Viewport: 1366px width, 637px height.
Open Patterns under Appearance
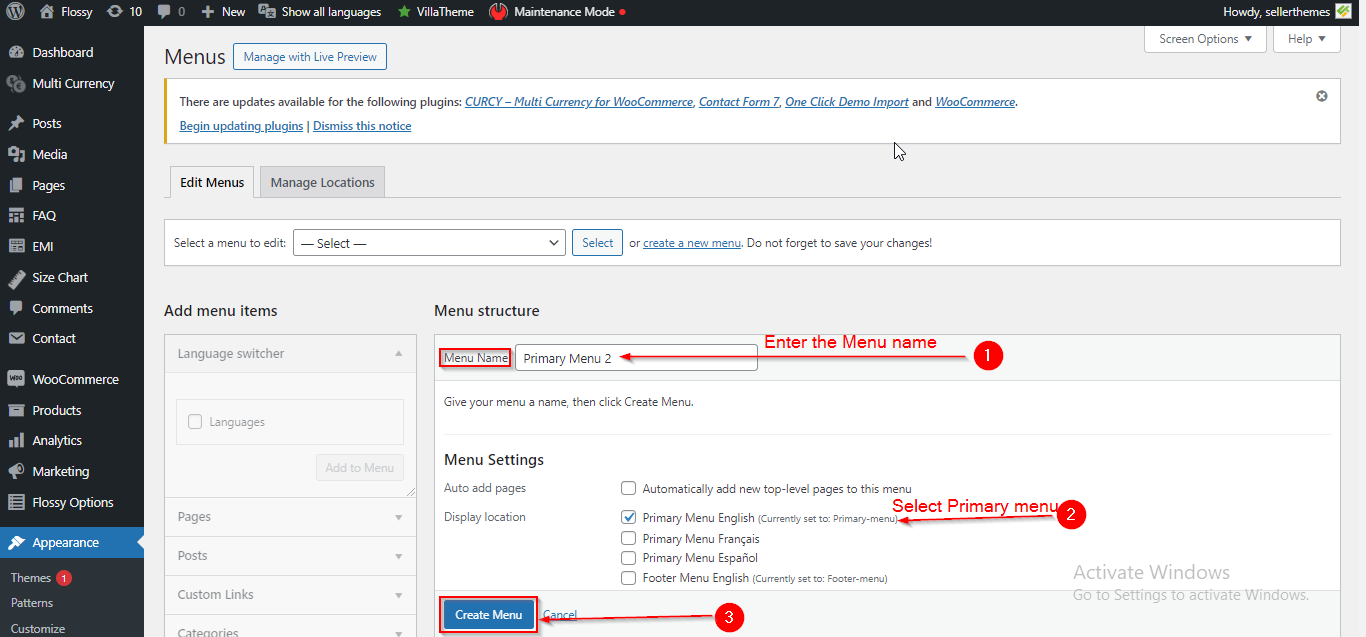(x=32, y=603)
